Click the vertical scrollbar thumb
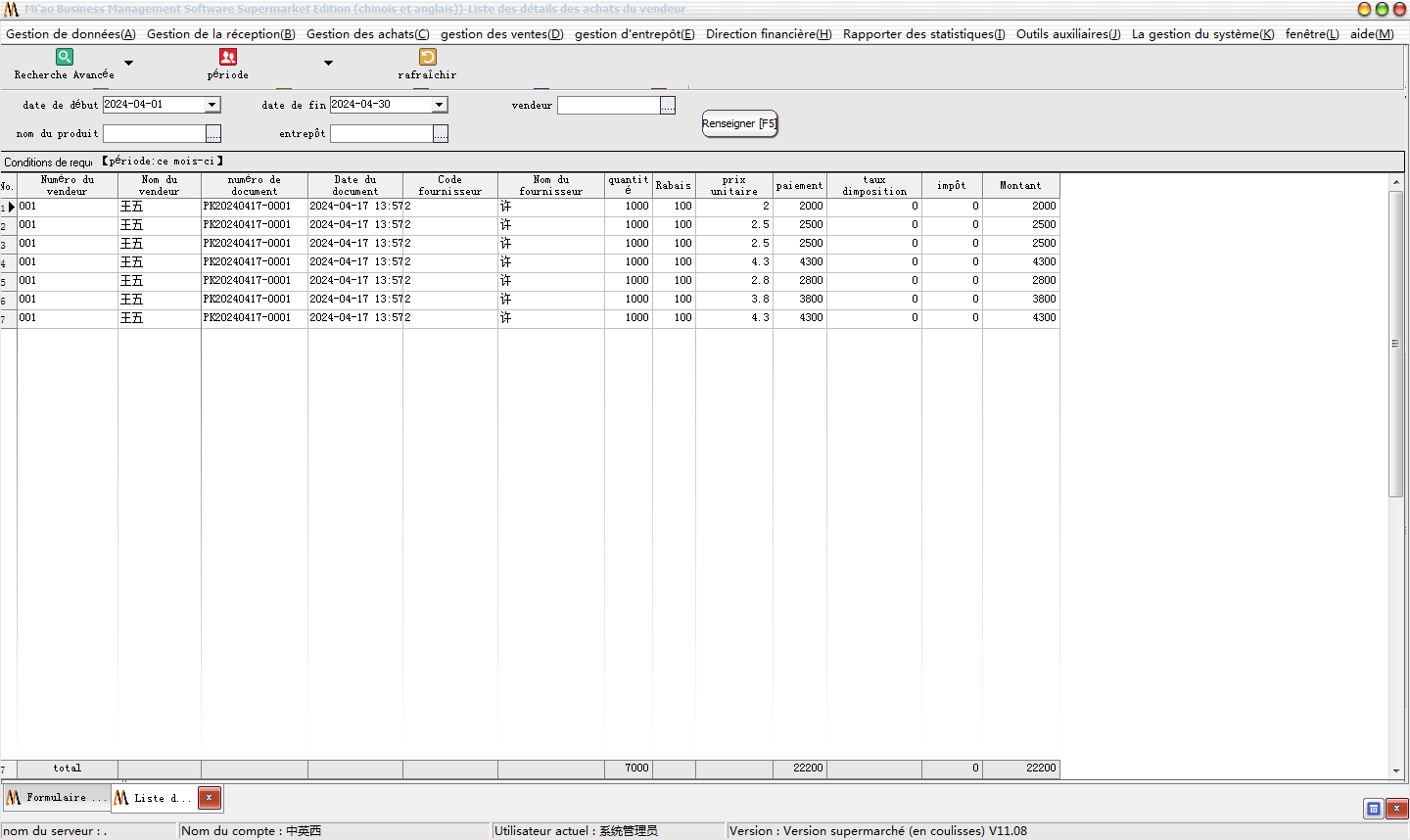 [1396, 344]
